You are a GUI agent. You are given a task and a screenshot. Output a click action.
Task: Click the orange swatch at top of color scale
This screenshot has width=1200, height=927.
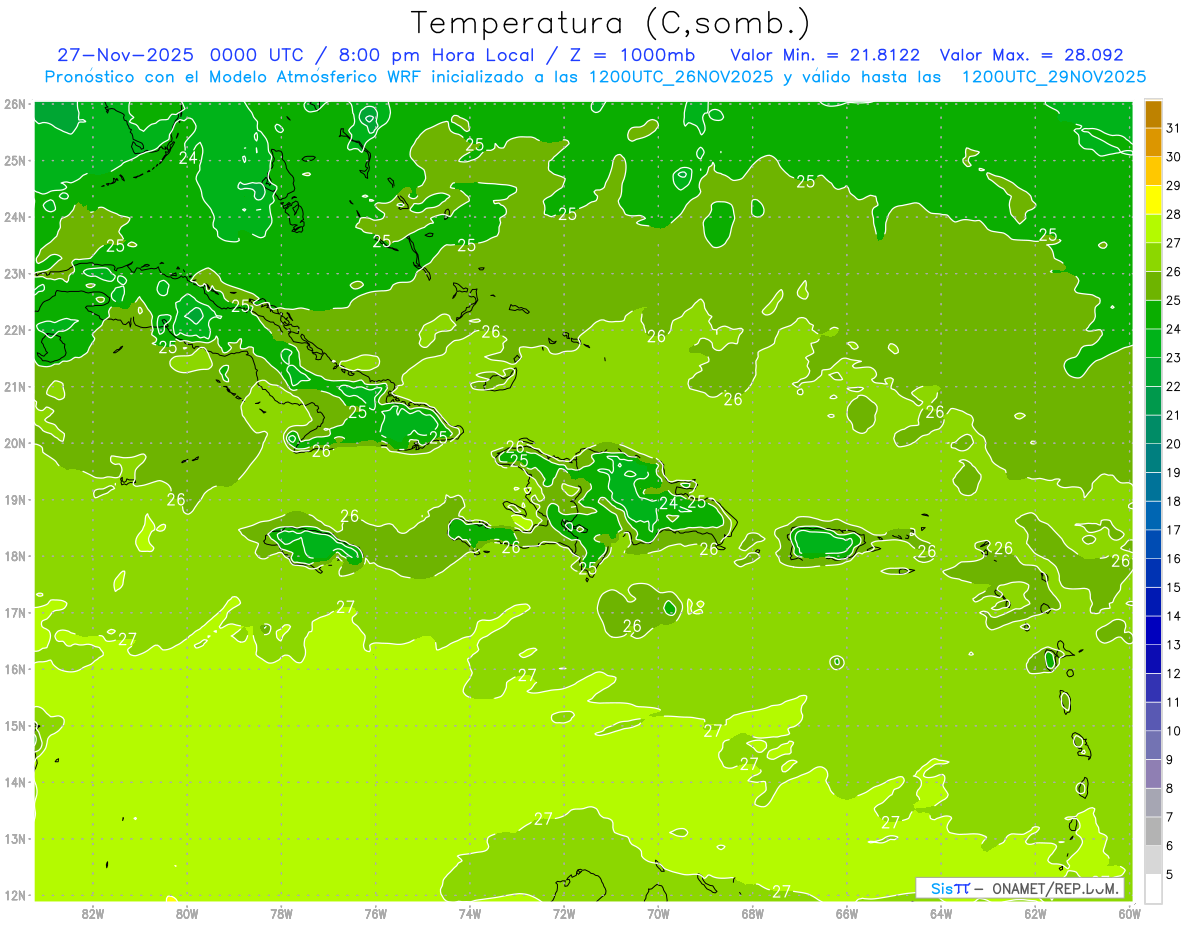[x=1153, y=115]
